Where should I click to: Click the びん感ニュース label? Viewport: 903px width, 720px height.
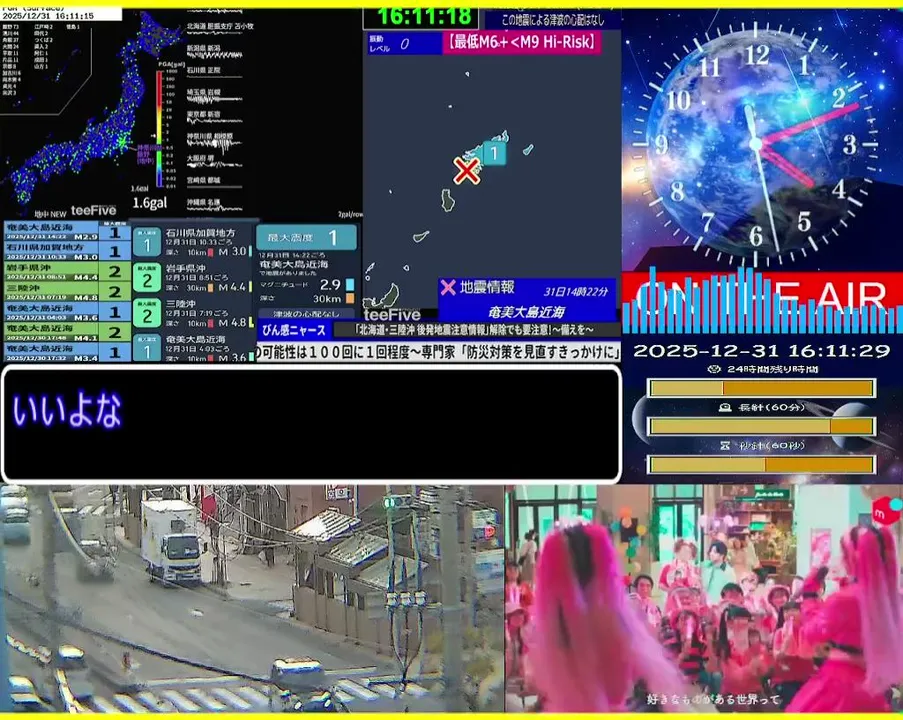294,330
